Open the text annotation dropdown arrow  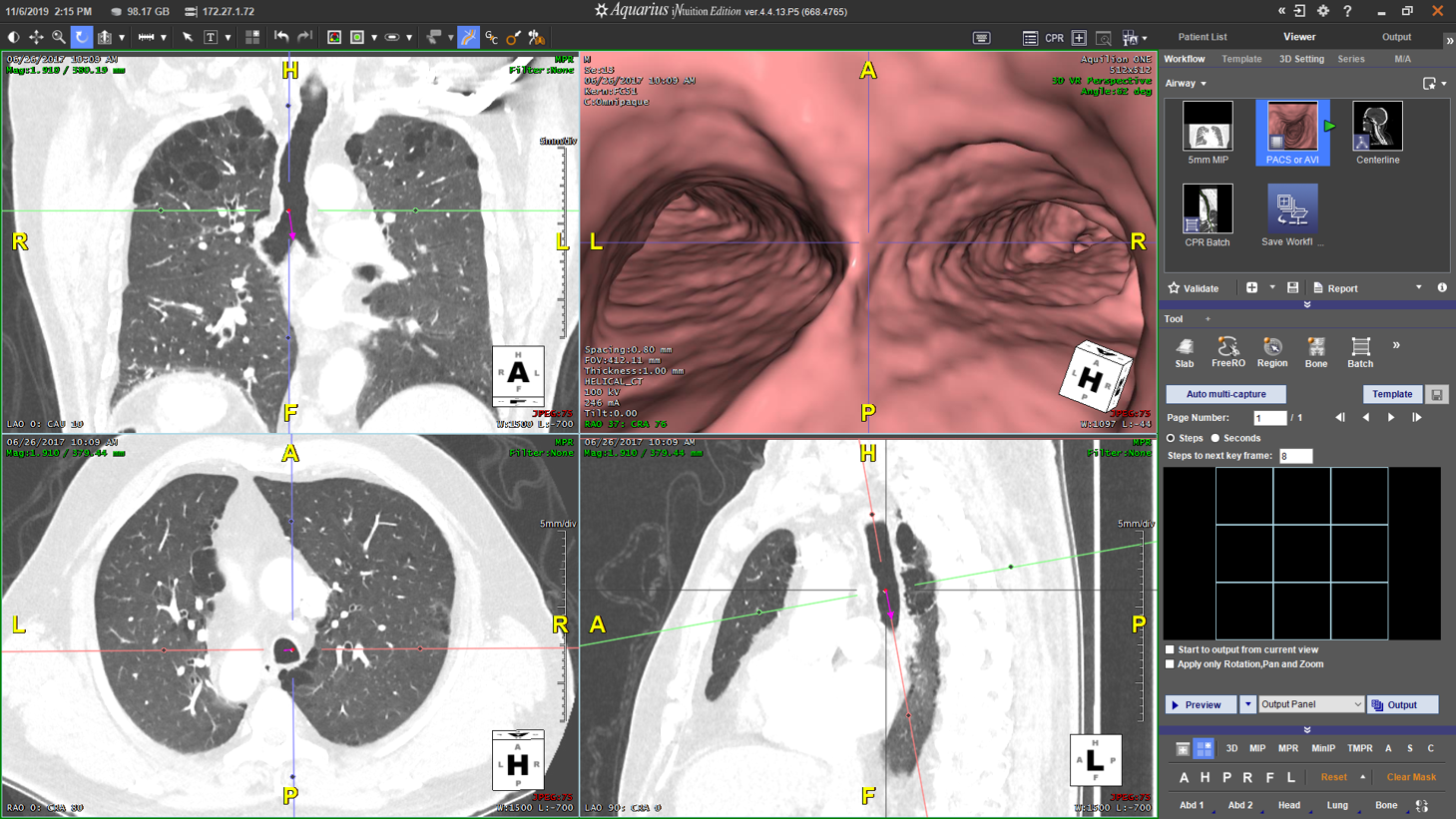point(228,38)
